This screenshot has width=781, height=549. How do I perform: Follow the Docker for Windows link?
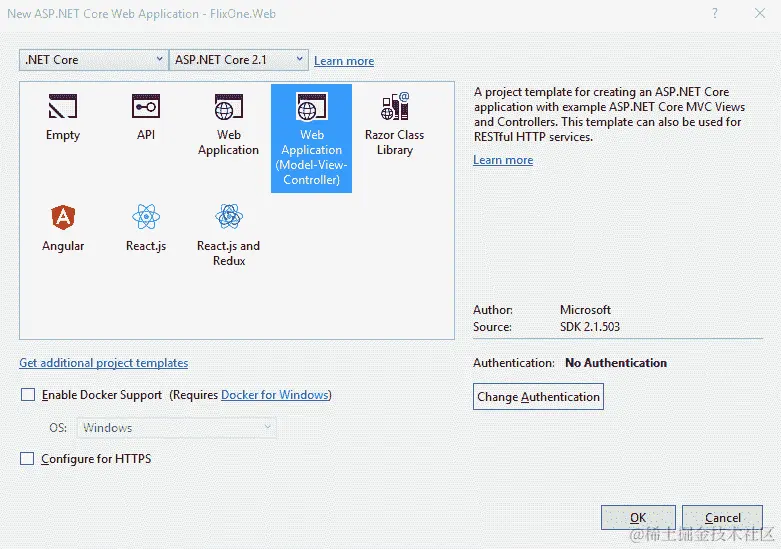274,395
